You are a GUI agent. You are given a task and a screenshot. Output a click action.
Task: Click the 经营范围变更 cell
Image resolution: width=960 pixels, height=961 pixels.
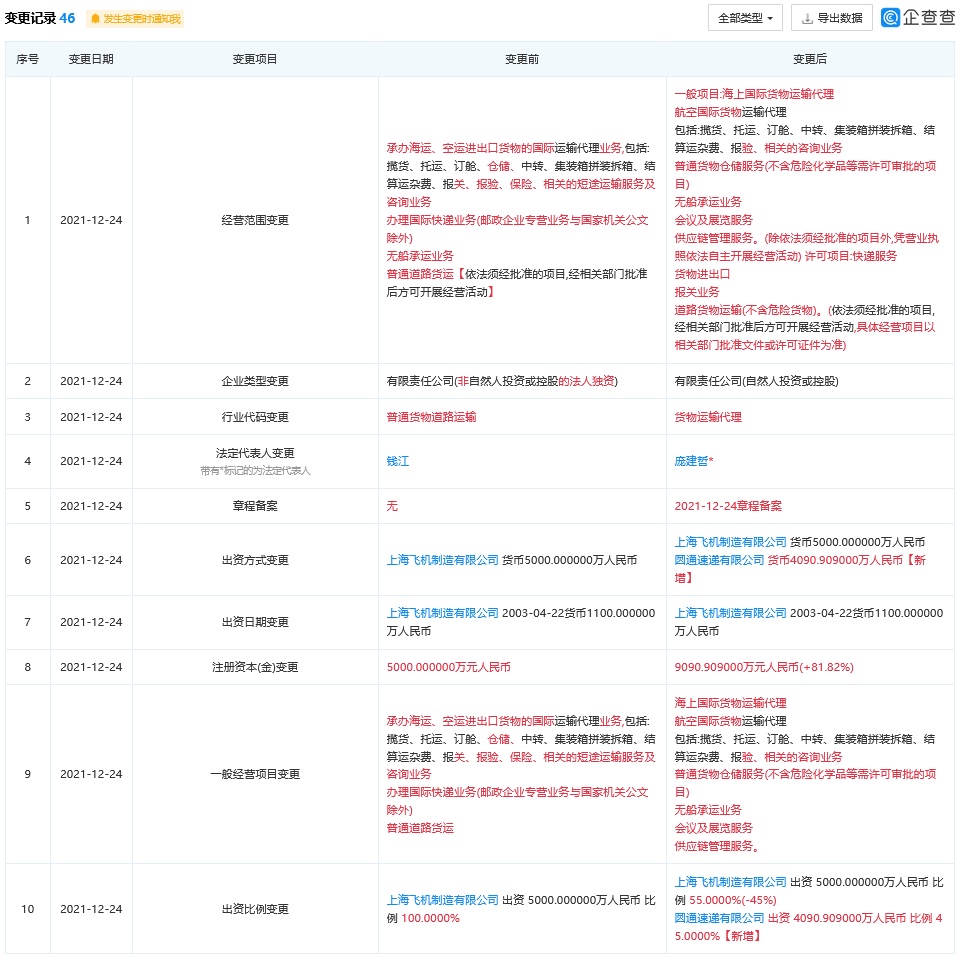click(255, 220)
